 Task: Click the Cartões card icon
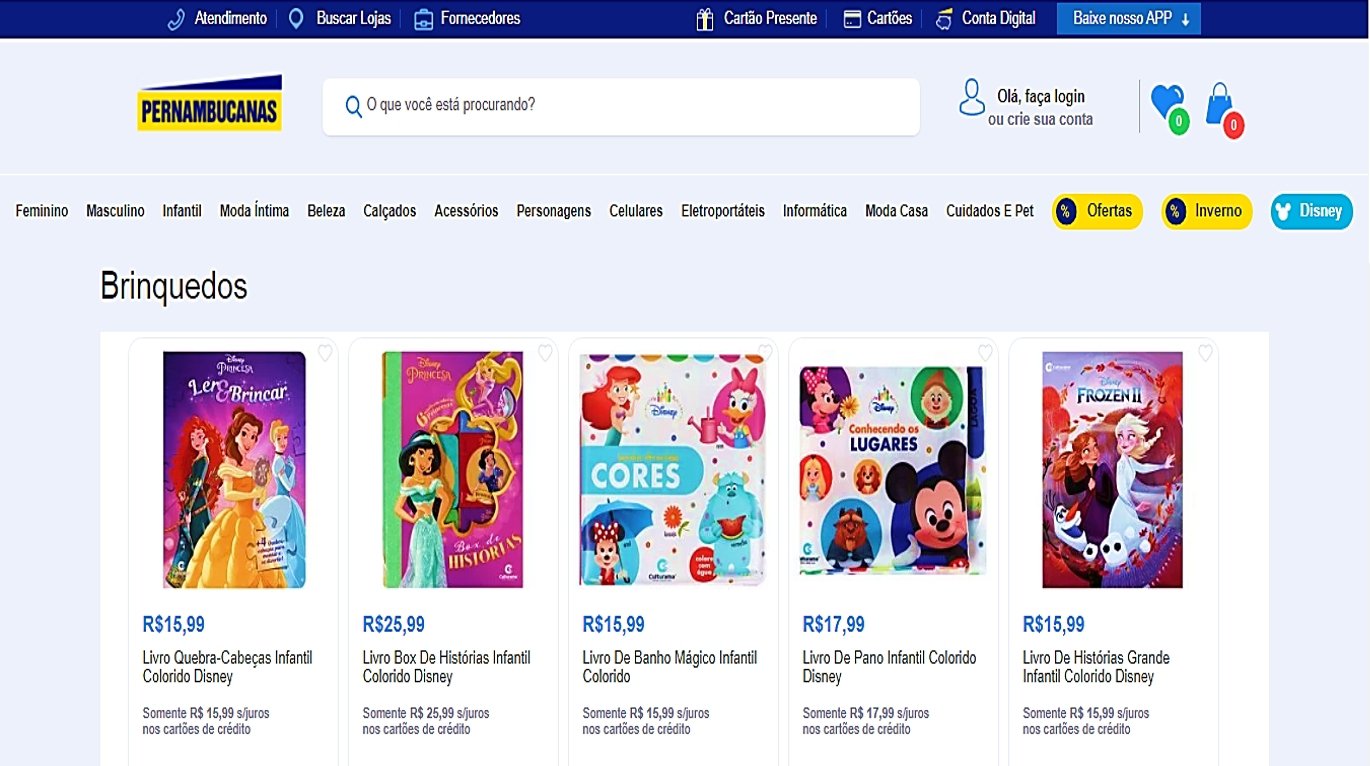(x=852, y=19)
